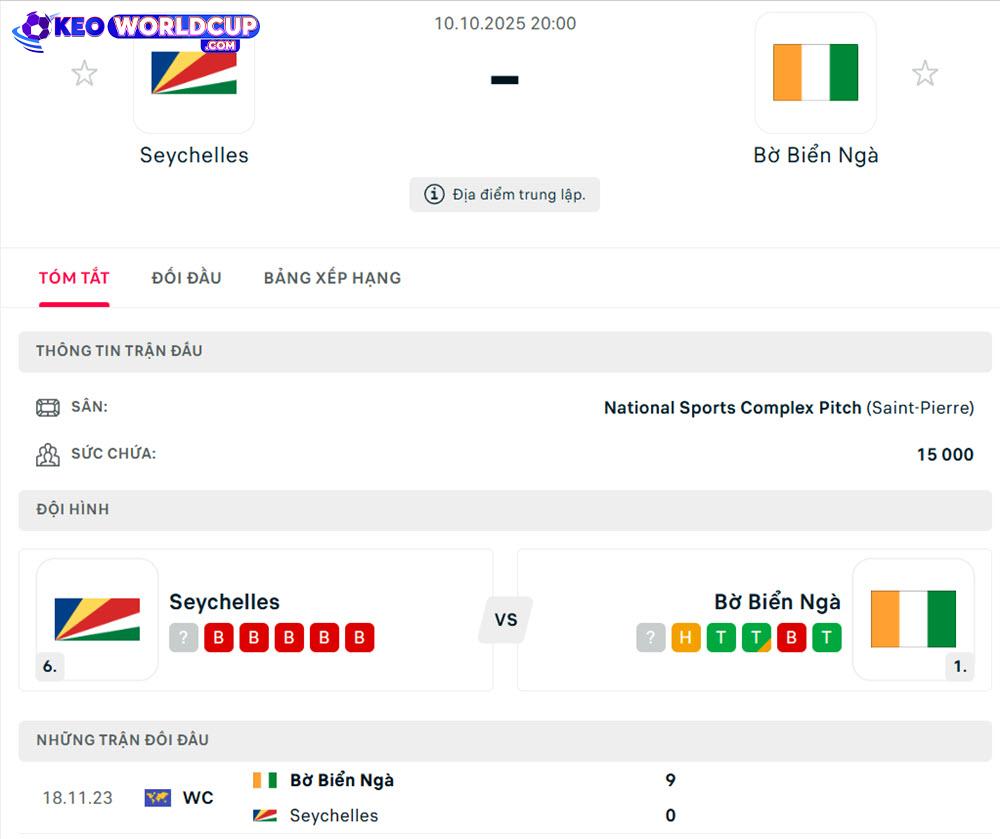Click Seychelles team name in lineup section
Viewport: 1000px width, 839px height.
(224, 602)
